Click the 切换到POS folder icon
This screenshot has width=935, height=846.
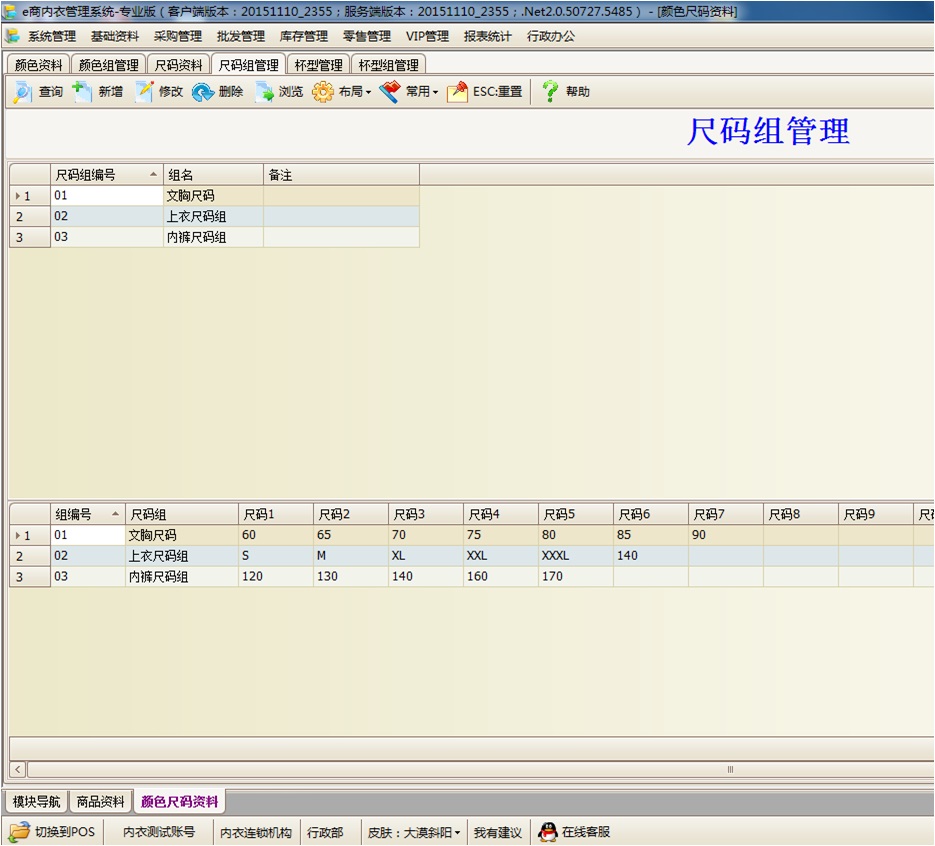[20, 832]
